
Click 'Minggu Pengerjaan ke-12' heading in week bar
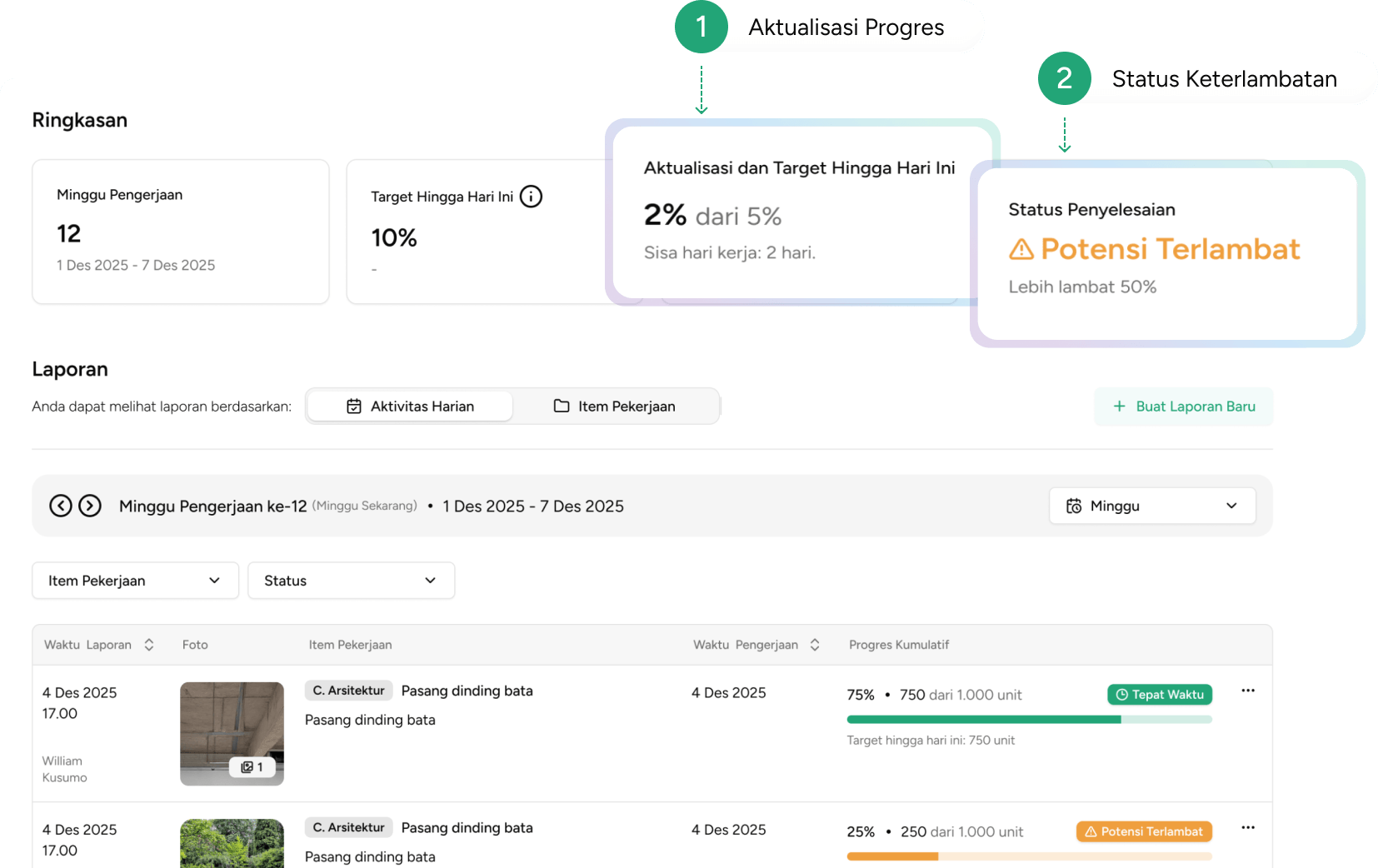213,506
